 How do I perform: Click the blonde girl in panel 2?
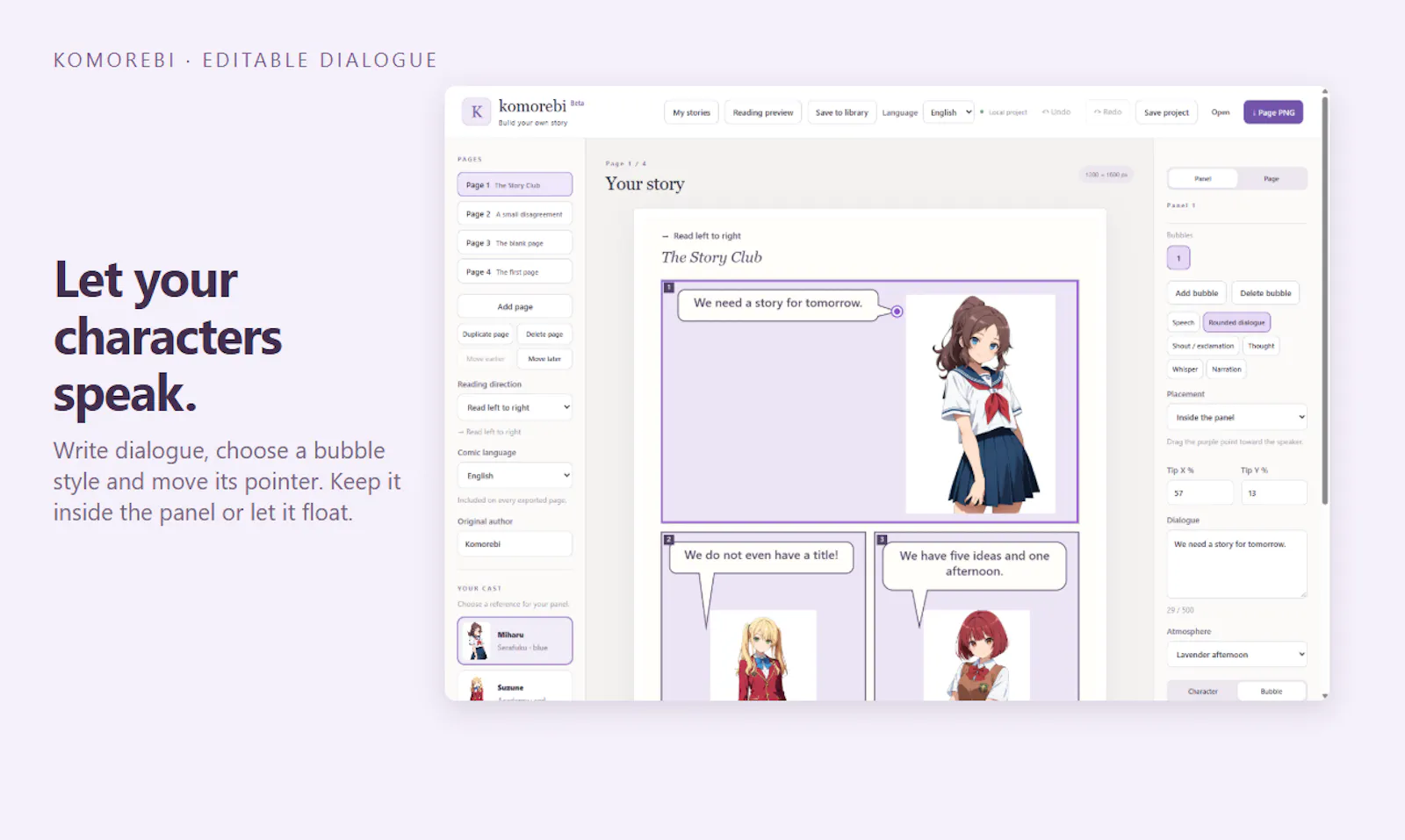(762, 657)
